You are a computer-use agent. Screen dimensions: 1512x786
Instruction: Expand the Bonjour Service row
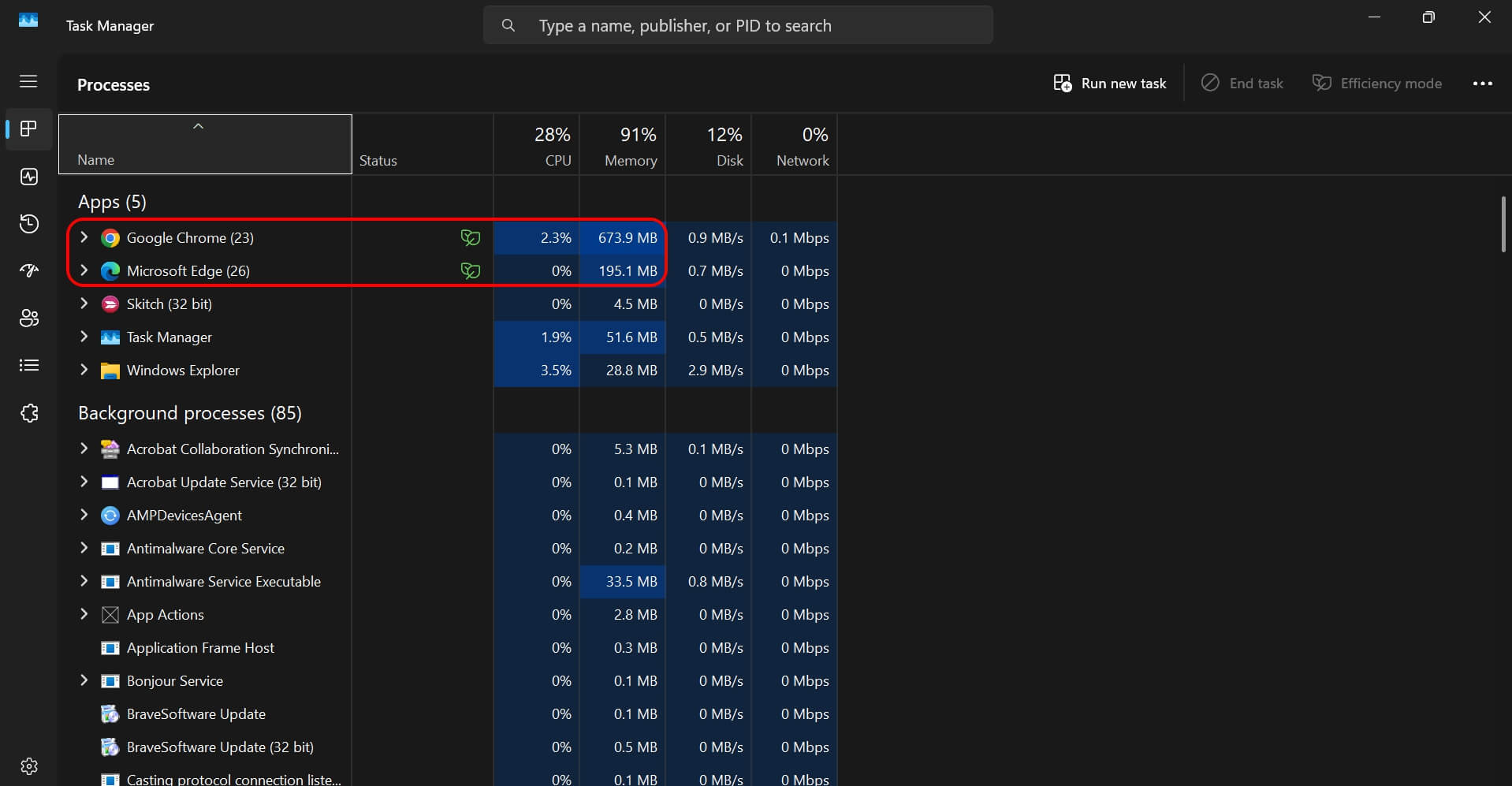84,680
